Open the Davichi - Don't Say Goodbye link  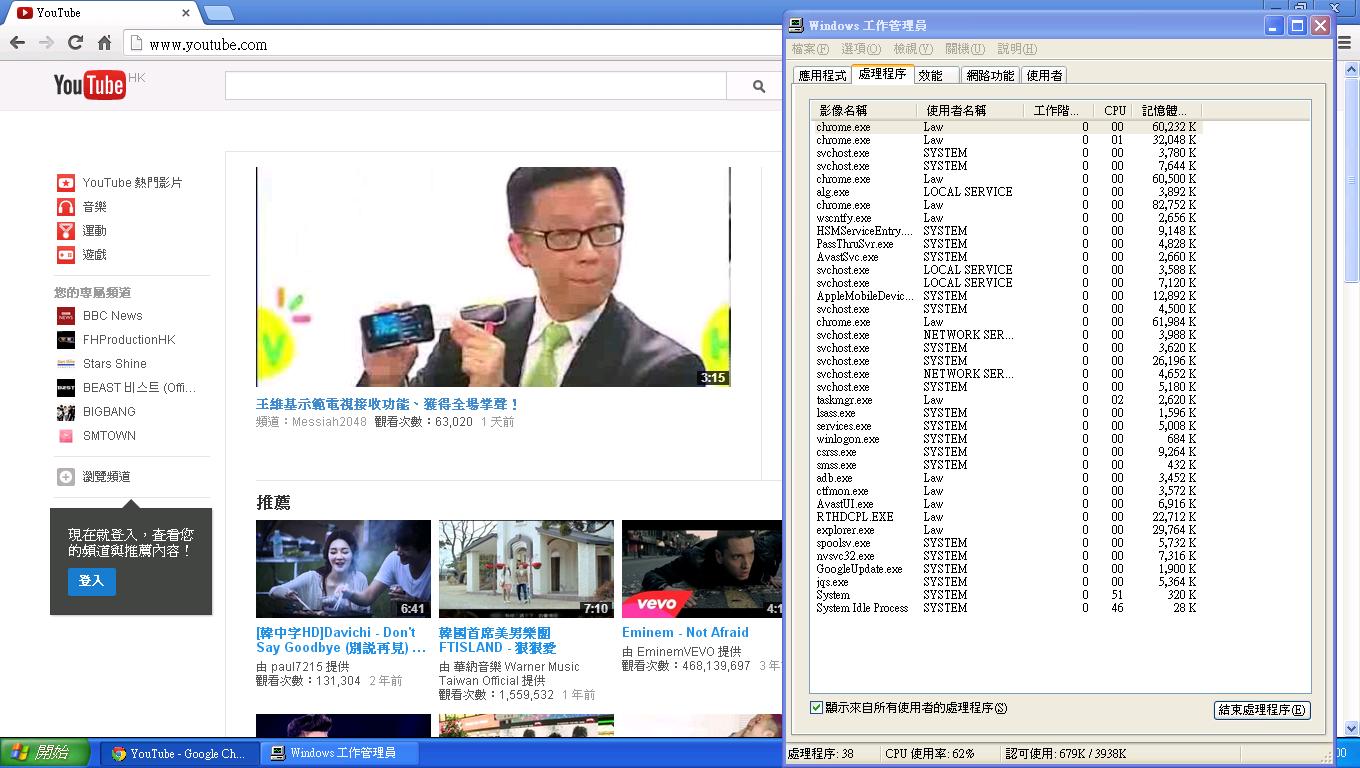pyautogui.click(x=341, y=640)
